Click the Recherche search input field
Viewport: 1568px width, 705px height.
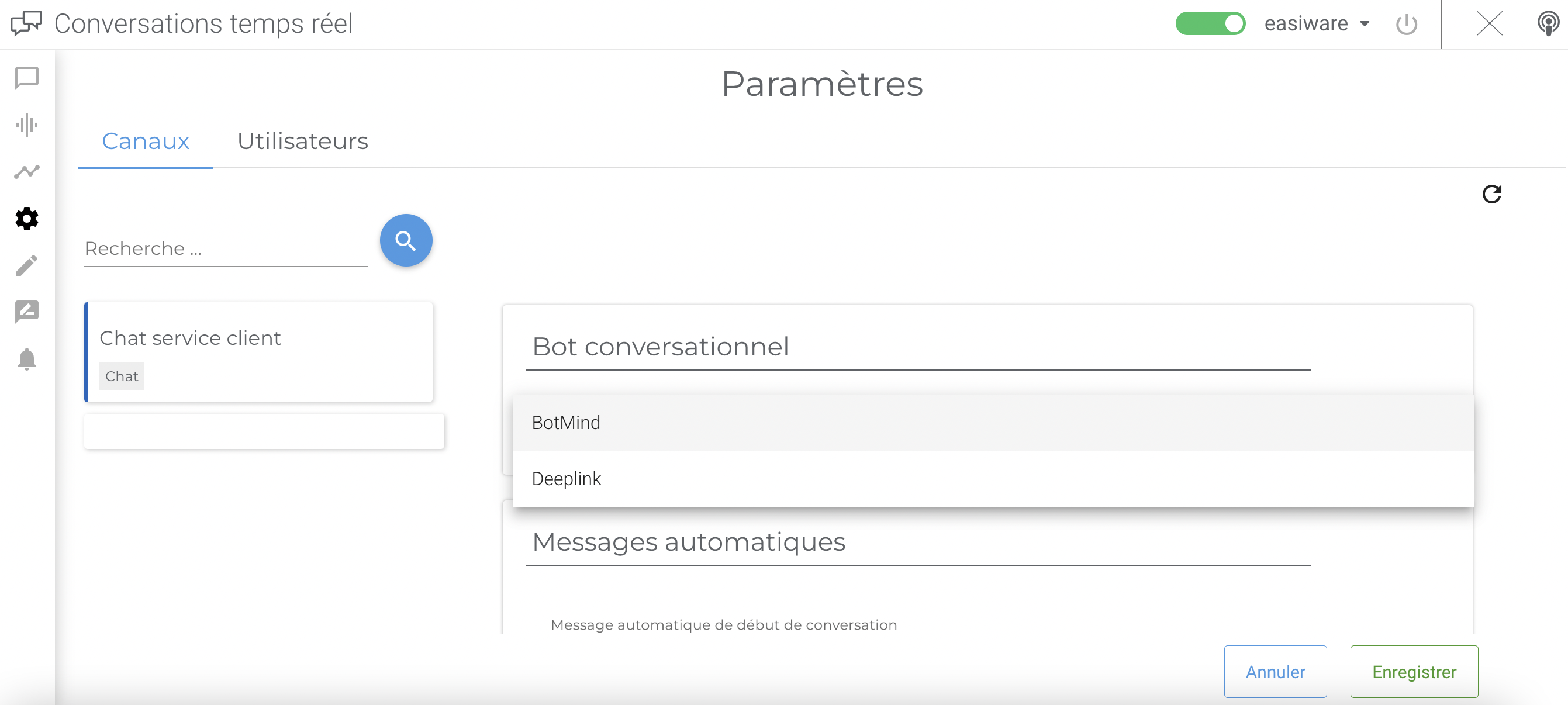tap(225, 248)
